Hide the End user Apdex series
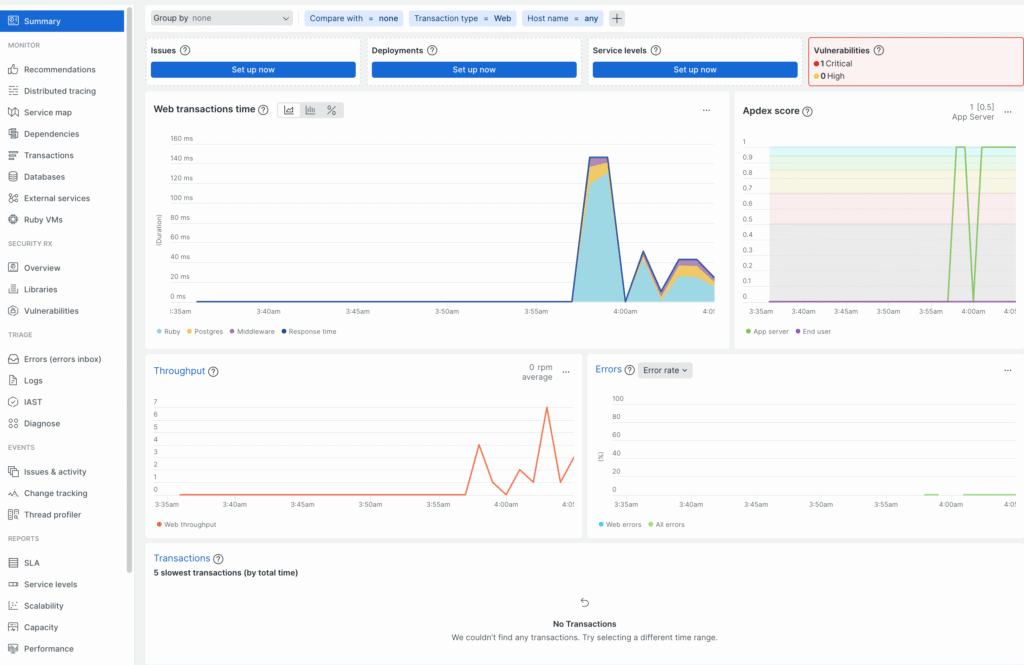This screenshot has height=665, width=1024. click(x=813, y=331)
